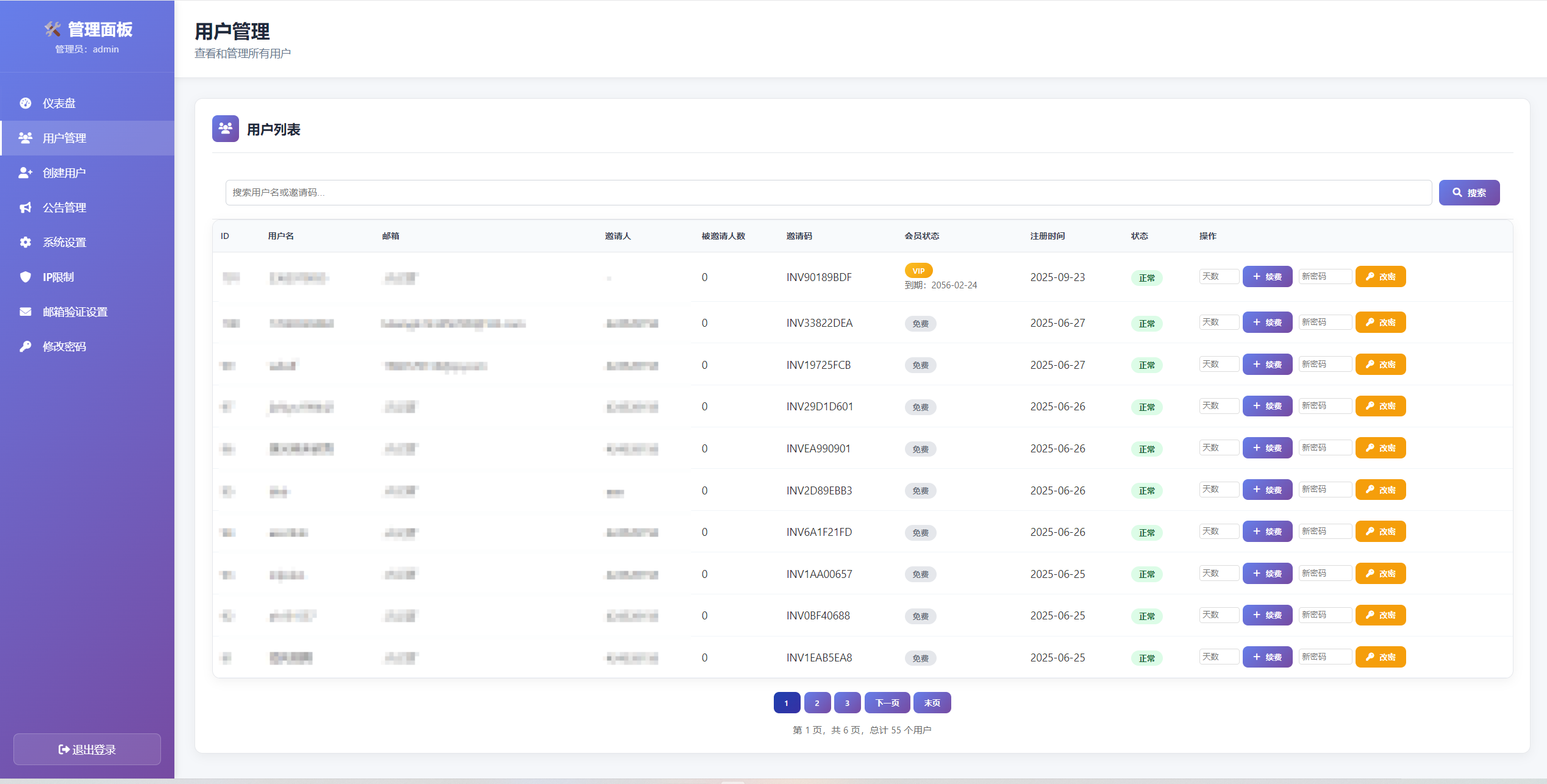Focus the 搜索用户名或邀请码 search field
Image resolution: width=1547 pixels, height=784 pixels.
point(828,193)
